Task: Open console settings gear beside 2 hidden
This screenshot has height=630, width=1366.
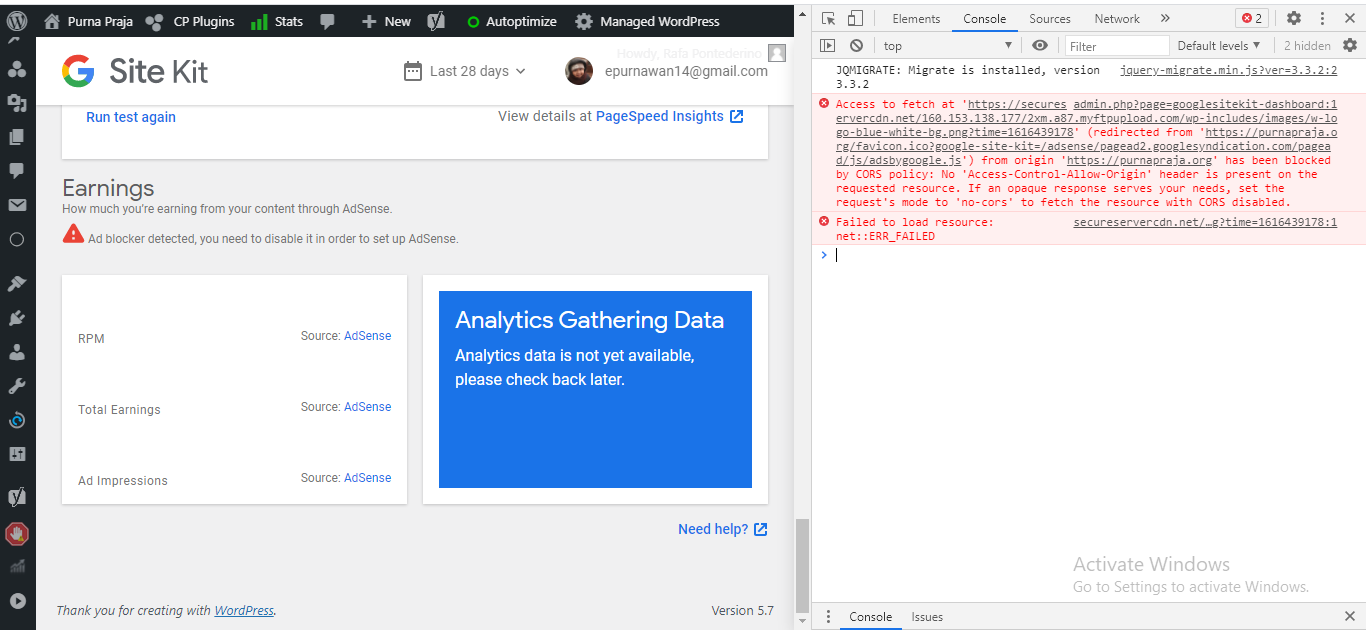Action: pos(1350,45)
